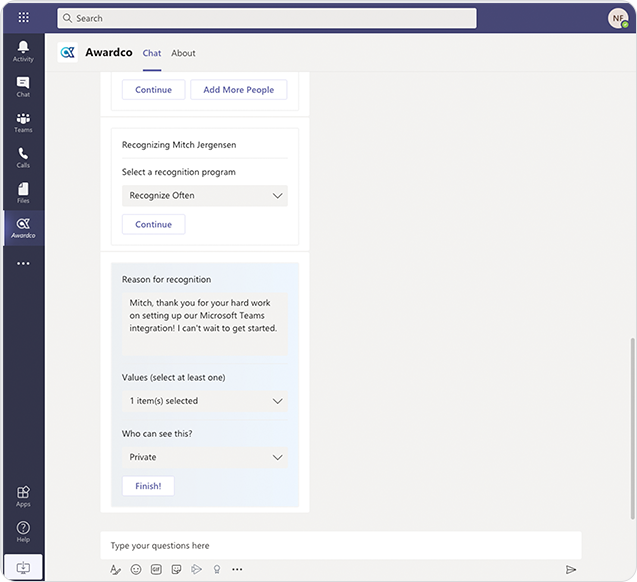
Task: Go to Chat in the sidebar
Action: (23, 87)
